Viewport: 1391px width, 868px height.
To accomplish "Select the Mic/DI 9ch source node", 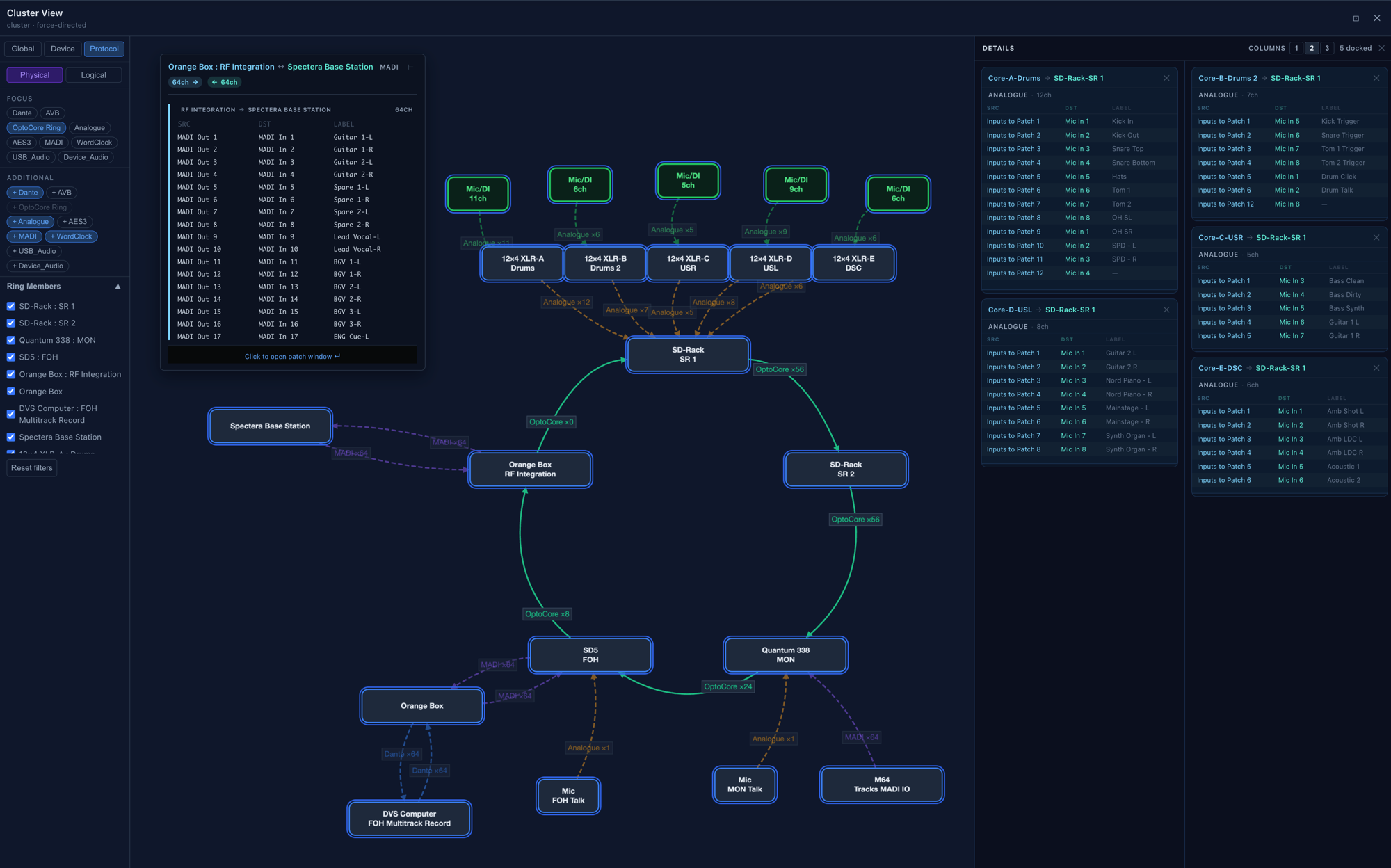I will 796,184.
